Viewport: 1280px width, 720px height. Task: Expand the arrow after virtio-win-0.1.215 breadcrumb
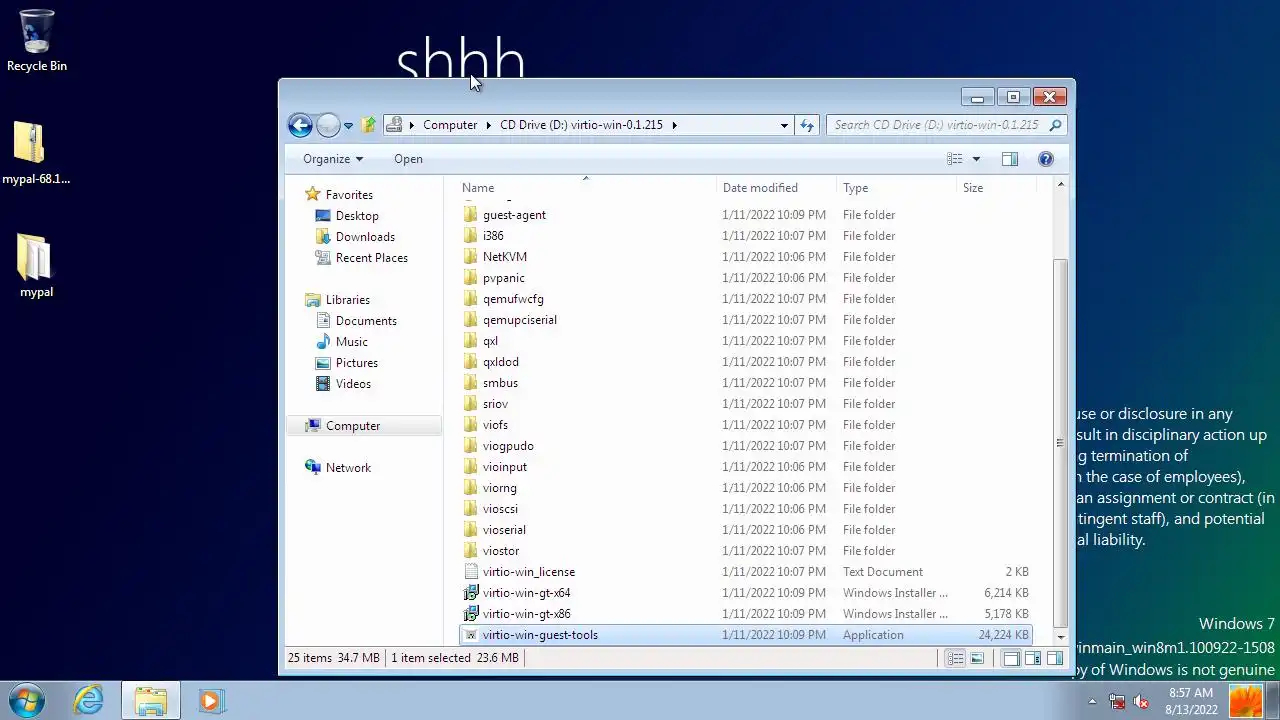(x=674, y=125)
